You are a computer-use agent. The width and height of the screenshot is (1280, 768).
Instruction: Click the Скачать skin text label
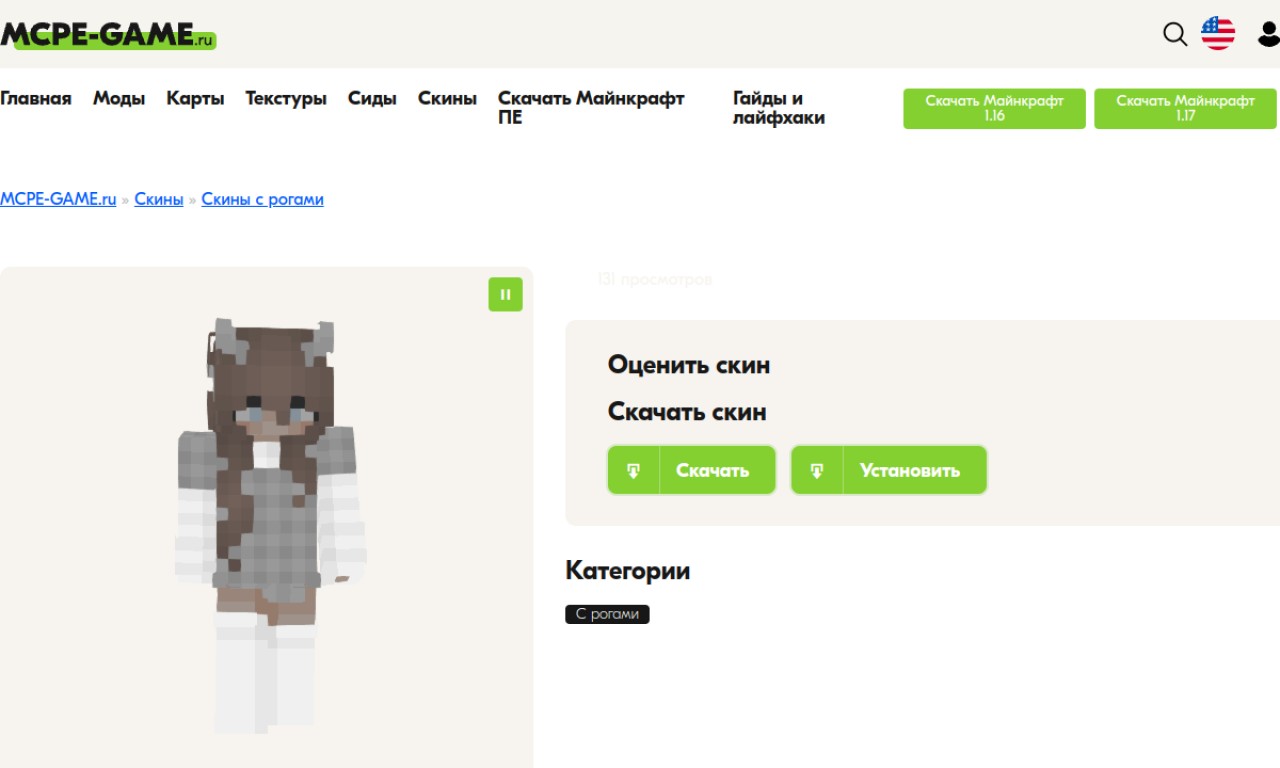coord(712,470)
